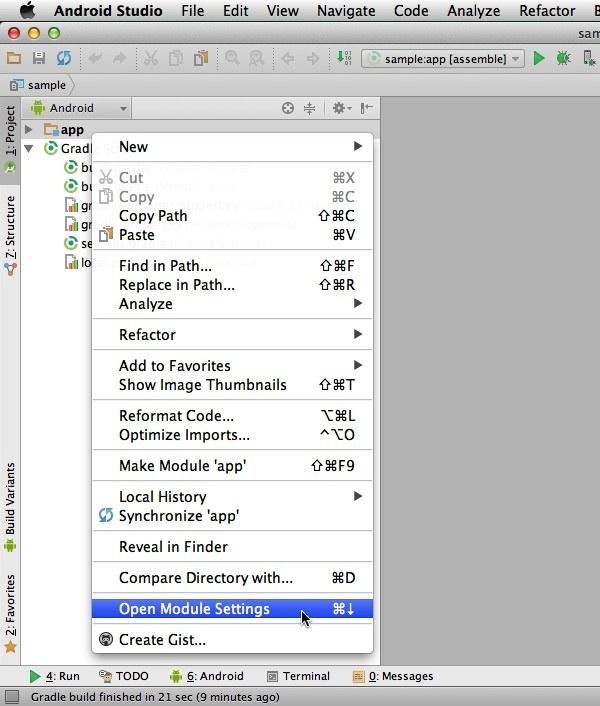Image resolution: width=600 pixels, height=706 pixels.
Task: Click the Synchronize toolbar icon
Action: point(64,58)
